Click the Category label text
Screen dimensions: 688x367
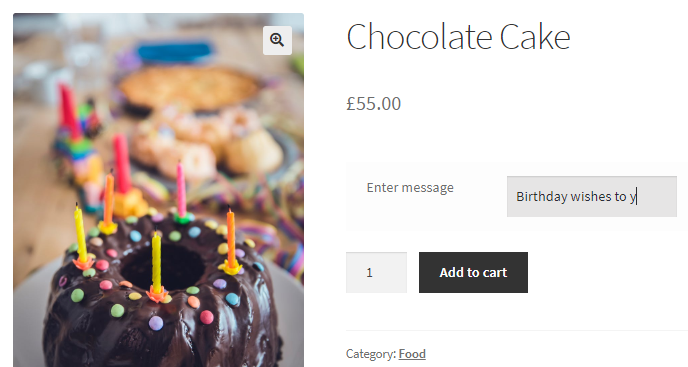point(371,354)
